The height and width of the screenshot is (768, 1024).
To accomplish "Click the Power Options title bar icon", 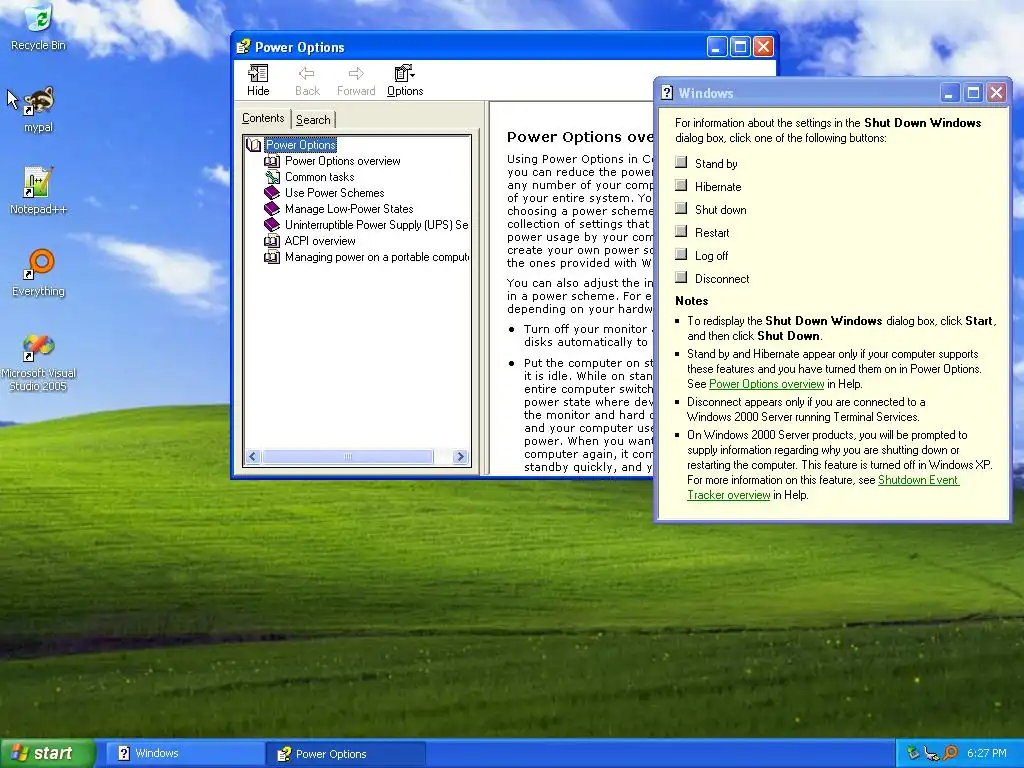I will pos(243,46).
